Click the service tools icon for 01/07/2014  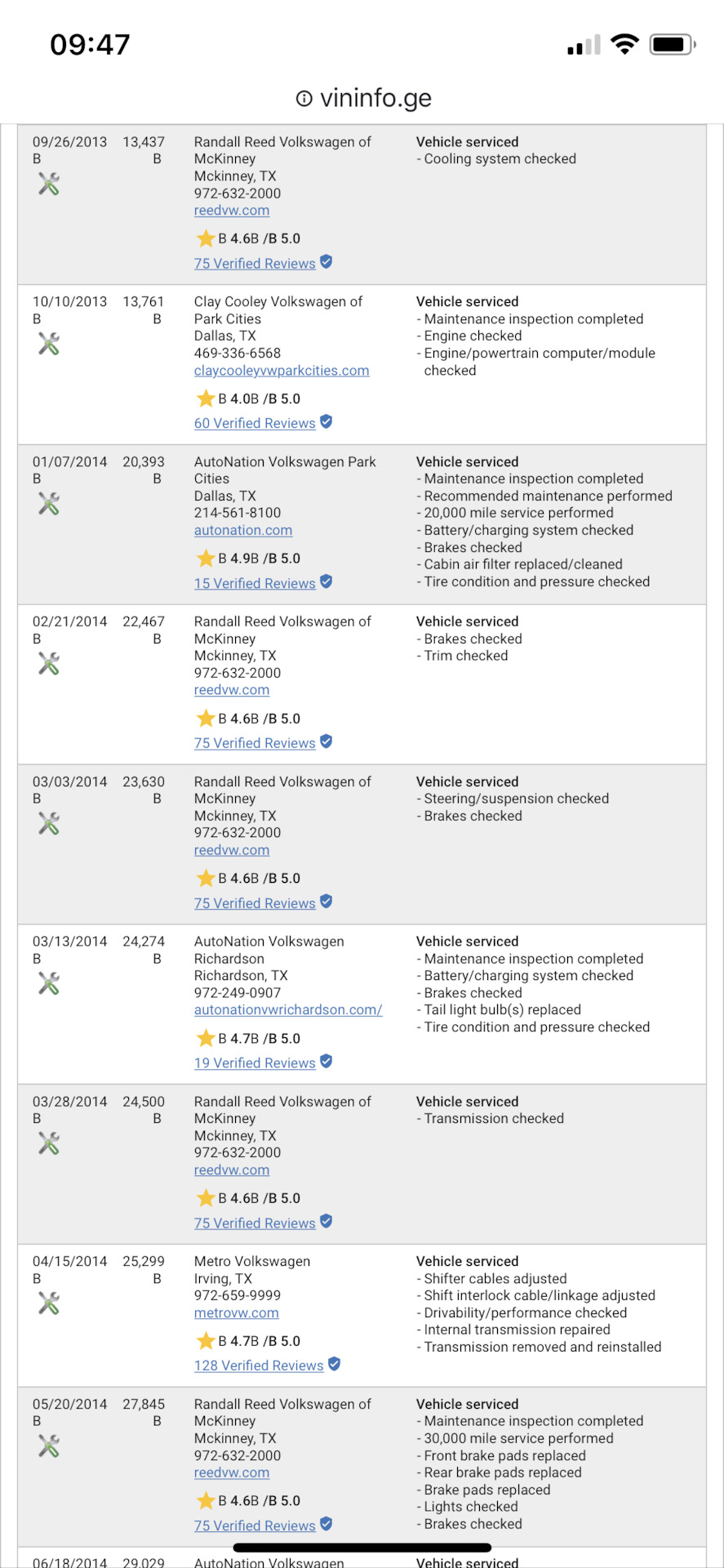pos(49,504)
